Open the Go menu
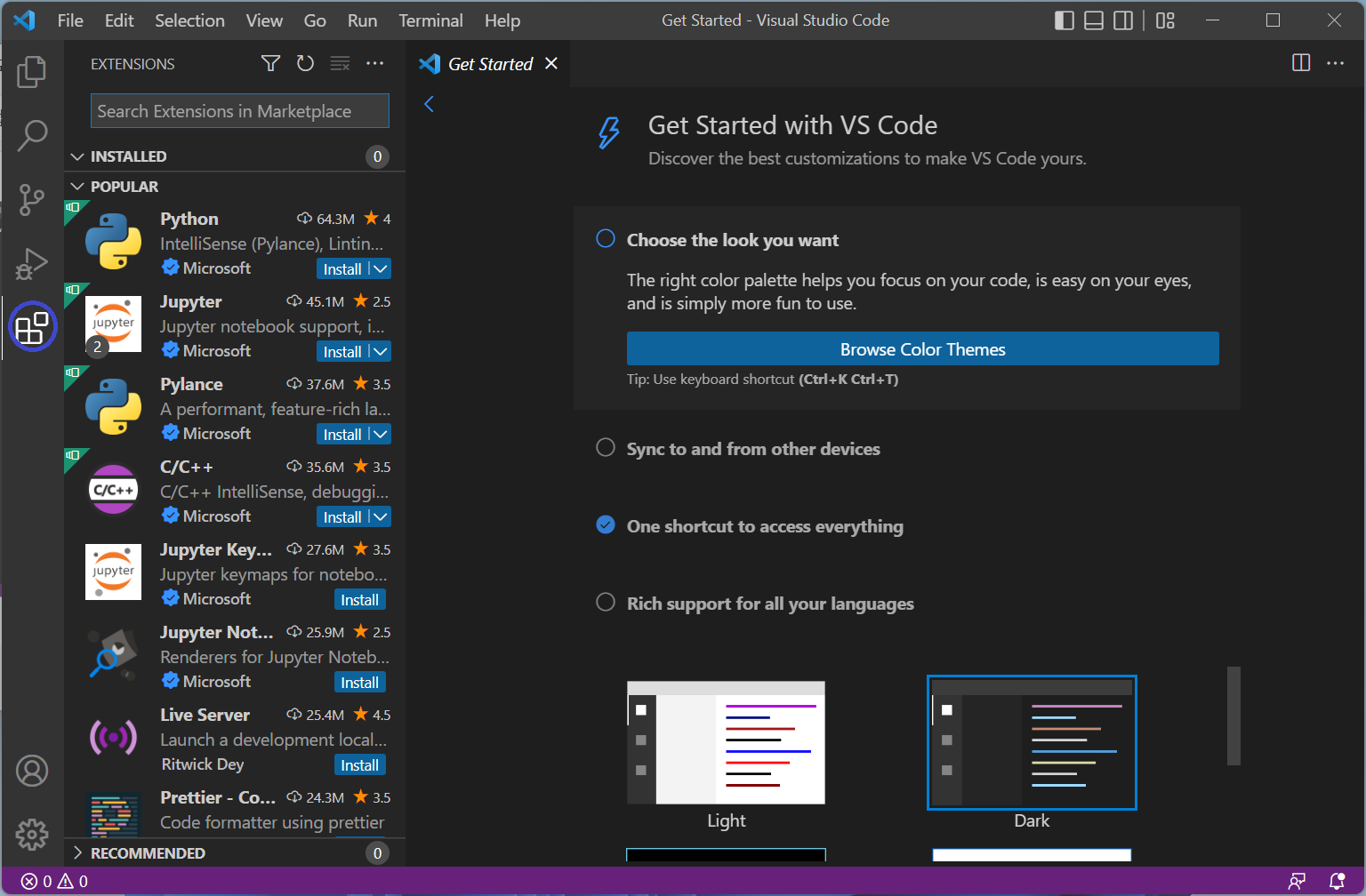Viewport: 1366px width, 896px height. pos(315,20)
